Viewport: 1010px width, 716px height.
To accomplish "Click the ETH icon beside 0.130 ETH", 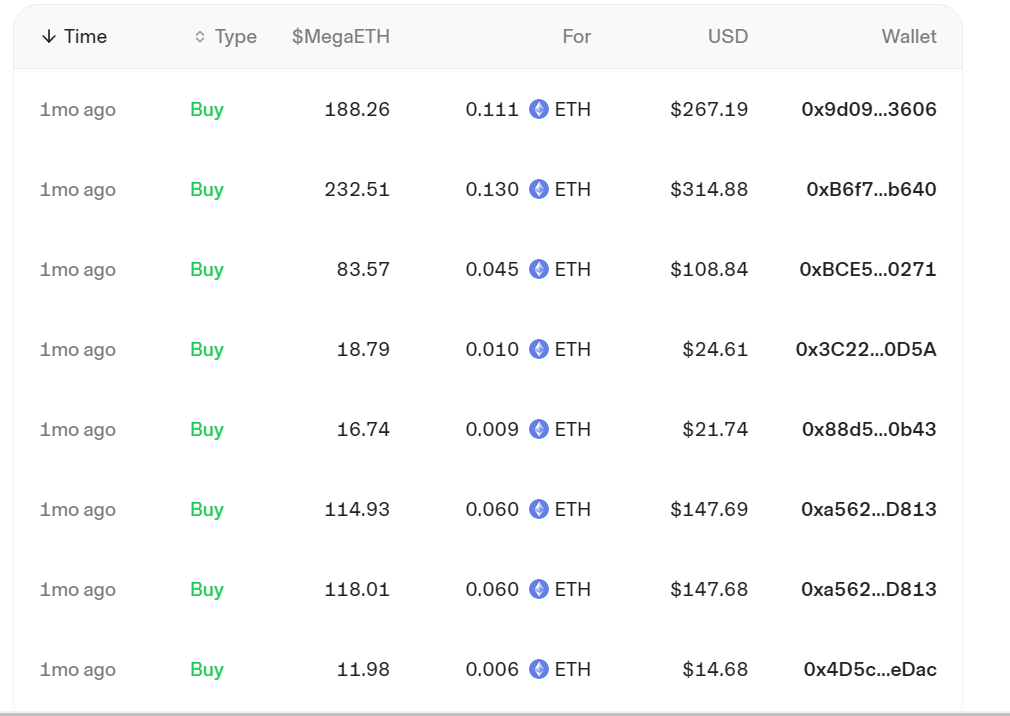I will (x=539, y=190).
